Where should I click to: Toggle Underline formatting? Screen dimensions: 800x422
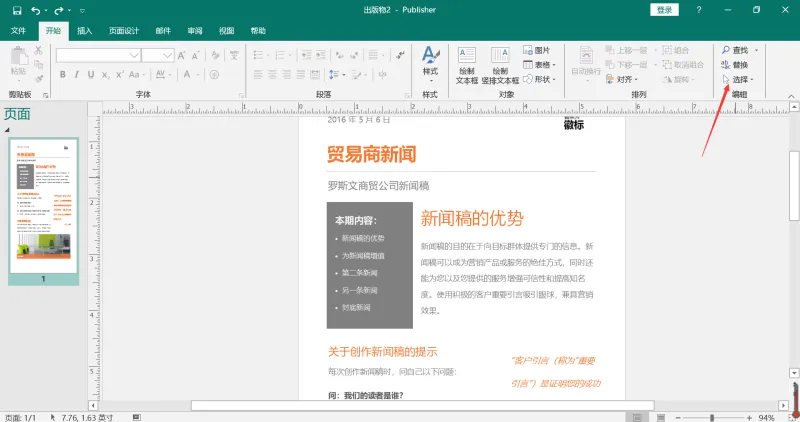(91, 75)
